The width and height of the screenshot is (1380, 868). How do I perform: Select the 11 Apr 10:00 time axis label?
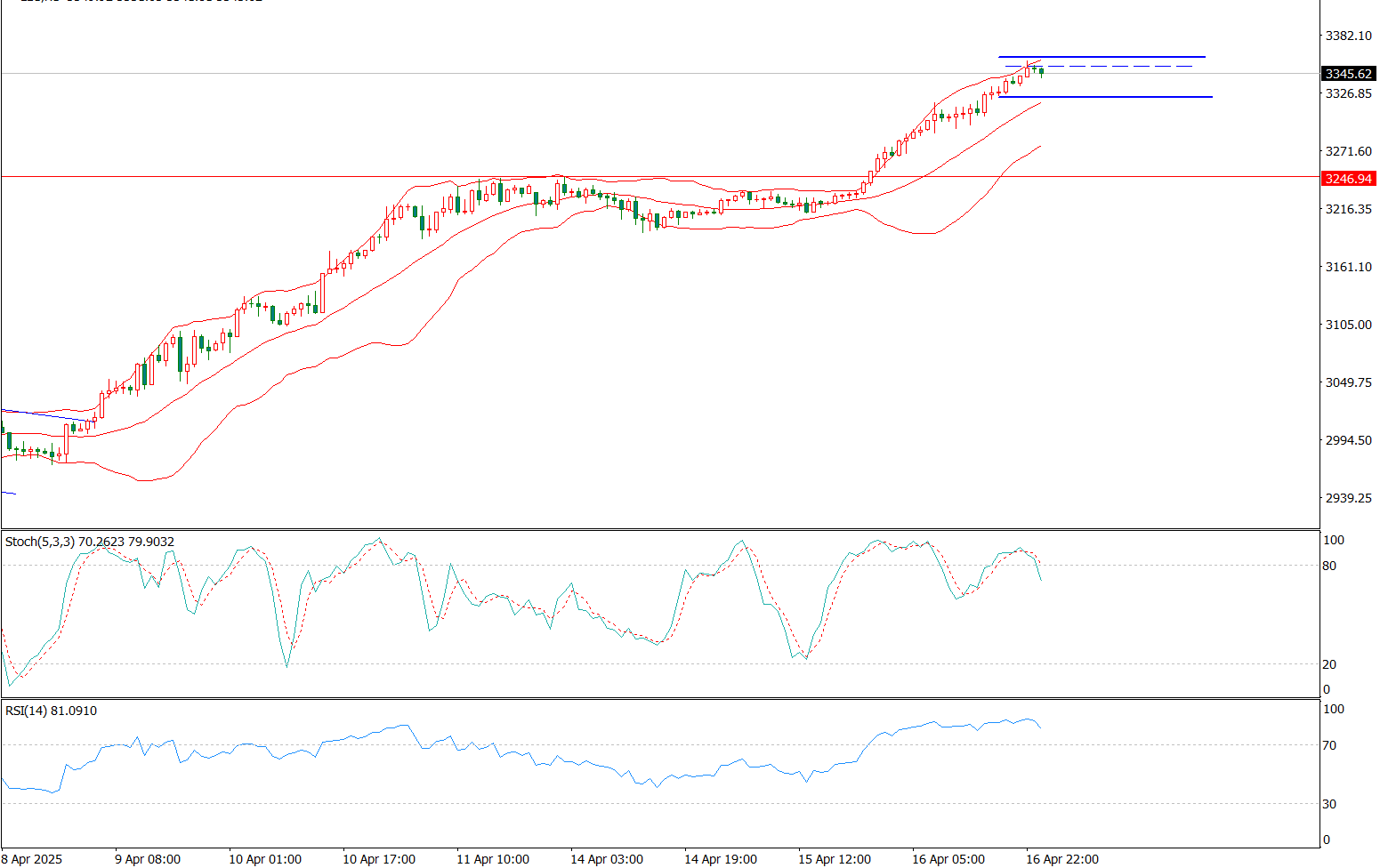pyautogui.click(x=493, y=859)
